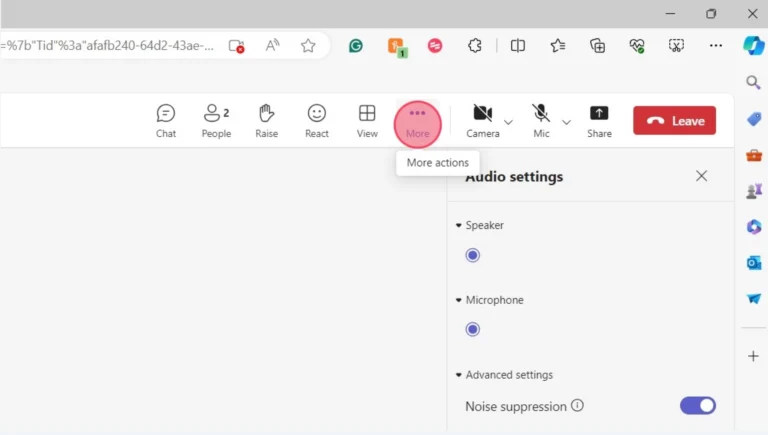Show Noise suppression info tooltip
Screen dimensions: 768x435
tap(577, 406)
